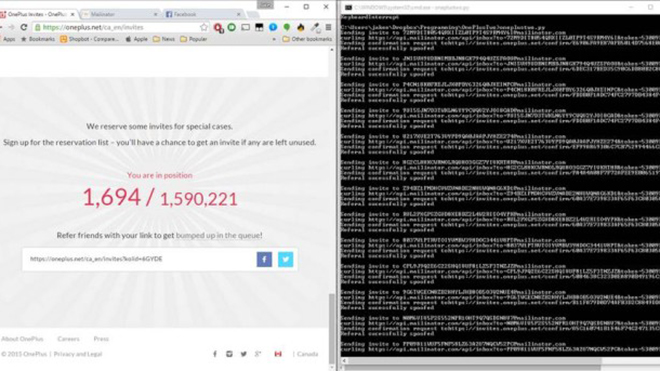
Task: Open the Press footer link
Action: coord(101,339)
